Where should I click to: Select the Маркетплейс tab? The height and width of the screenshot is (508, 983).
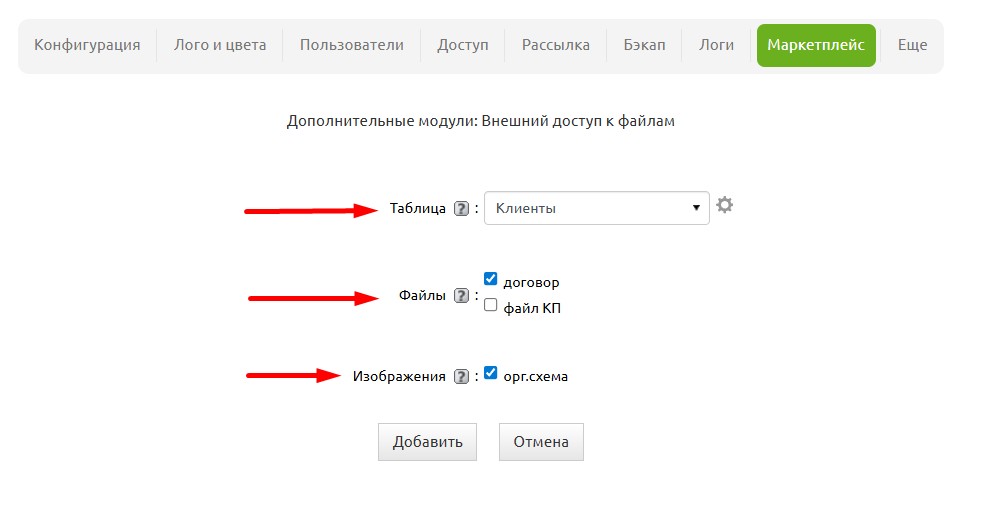click(x=816, y=45)
